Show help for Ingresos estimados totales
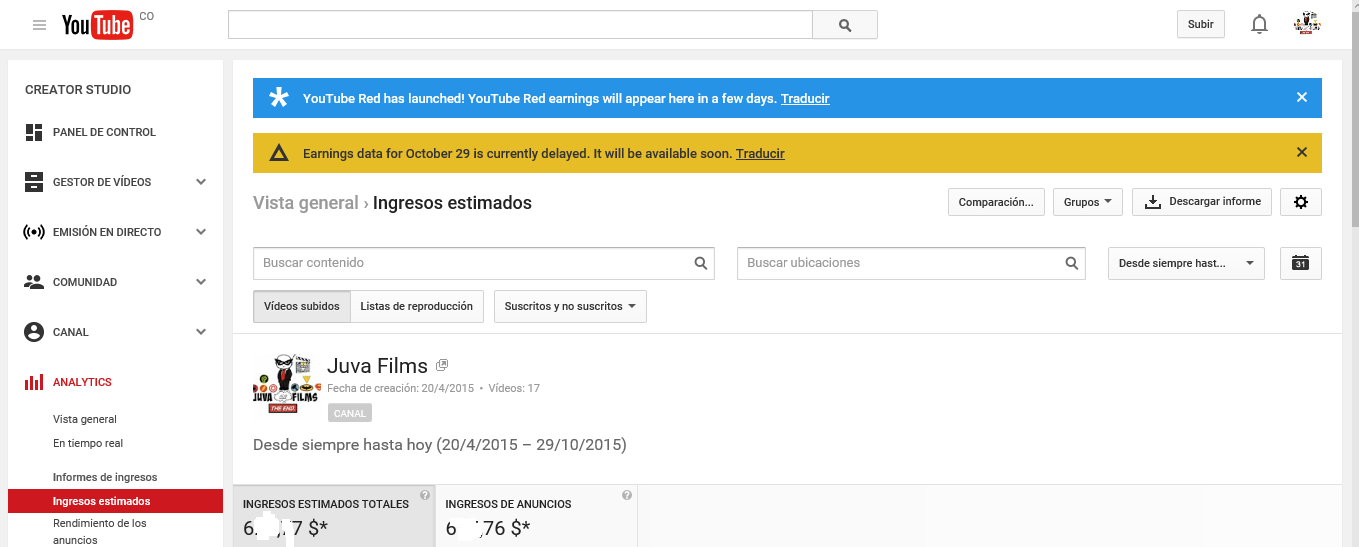This screenshot has height=547, width=1359. [x=425, y=495]
